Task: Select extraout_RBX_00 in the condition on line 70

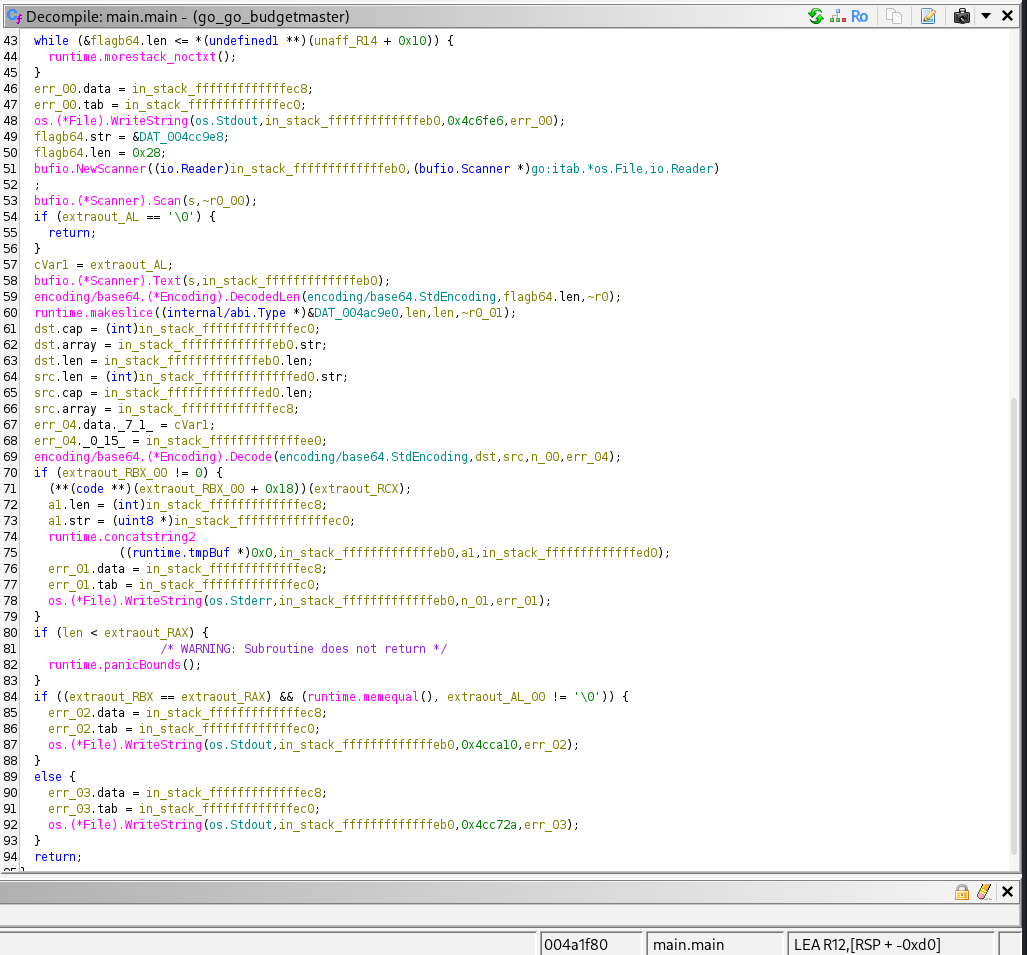Action: tap(115, 473)
